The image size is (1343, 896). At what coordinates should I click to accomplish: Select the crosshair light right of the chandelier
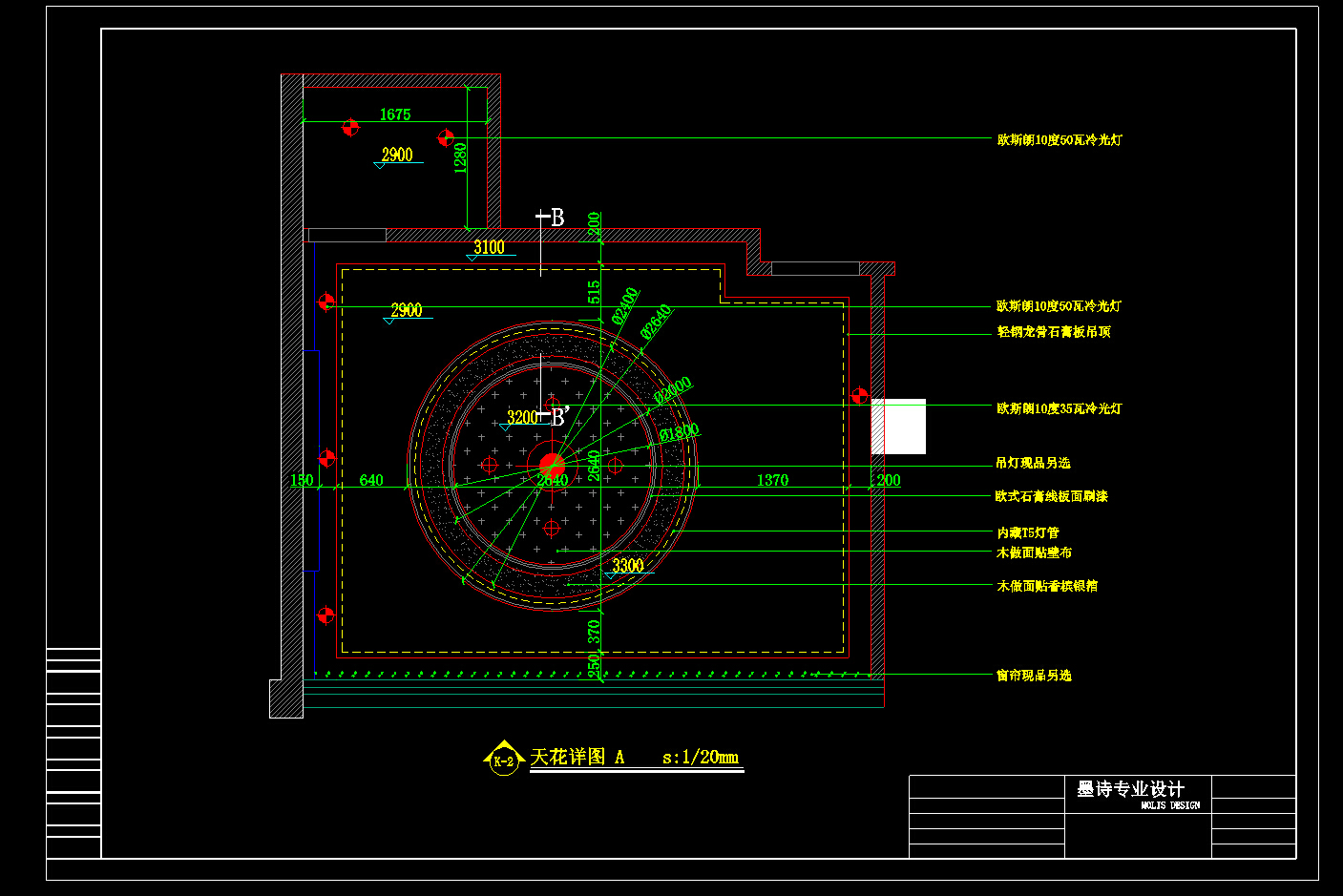click(x=615, y=465)
